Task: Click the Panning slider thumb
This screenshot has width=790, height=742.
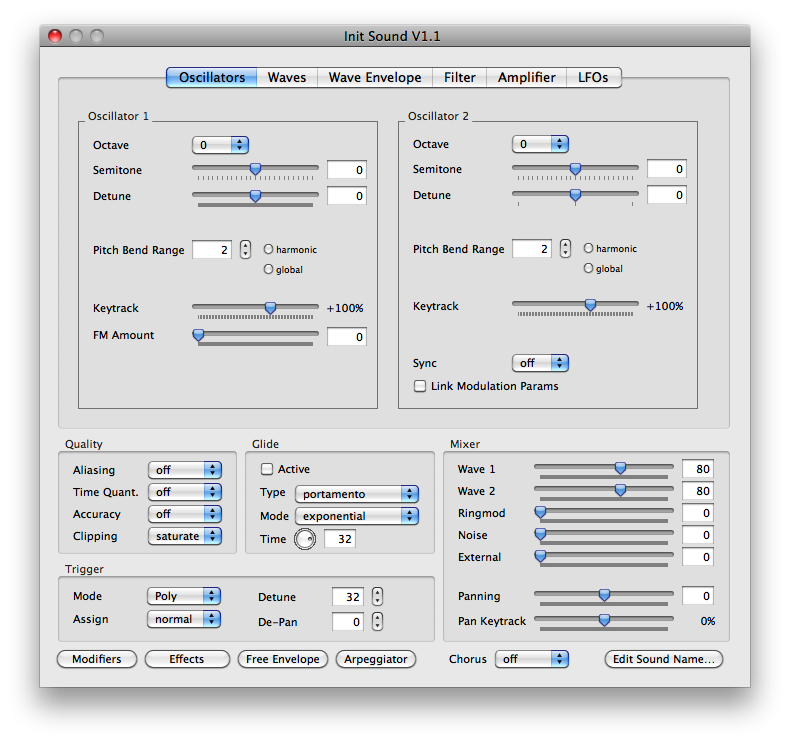Action: coord(604,595)
